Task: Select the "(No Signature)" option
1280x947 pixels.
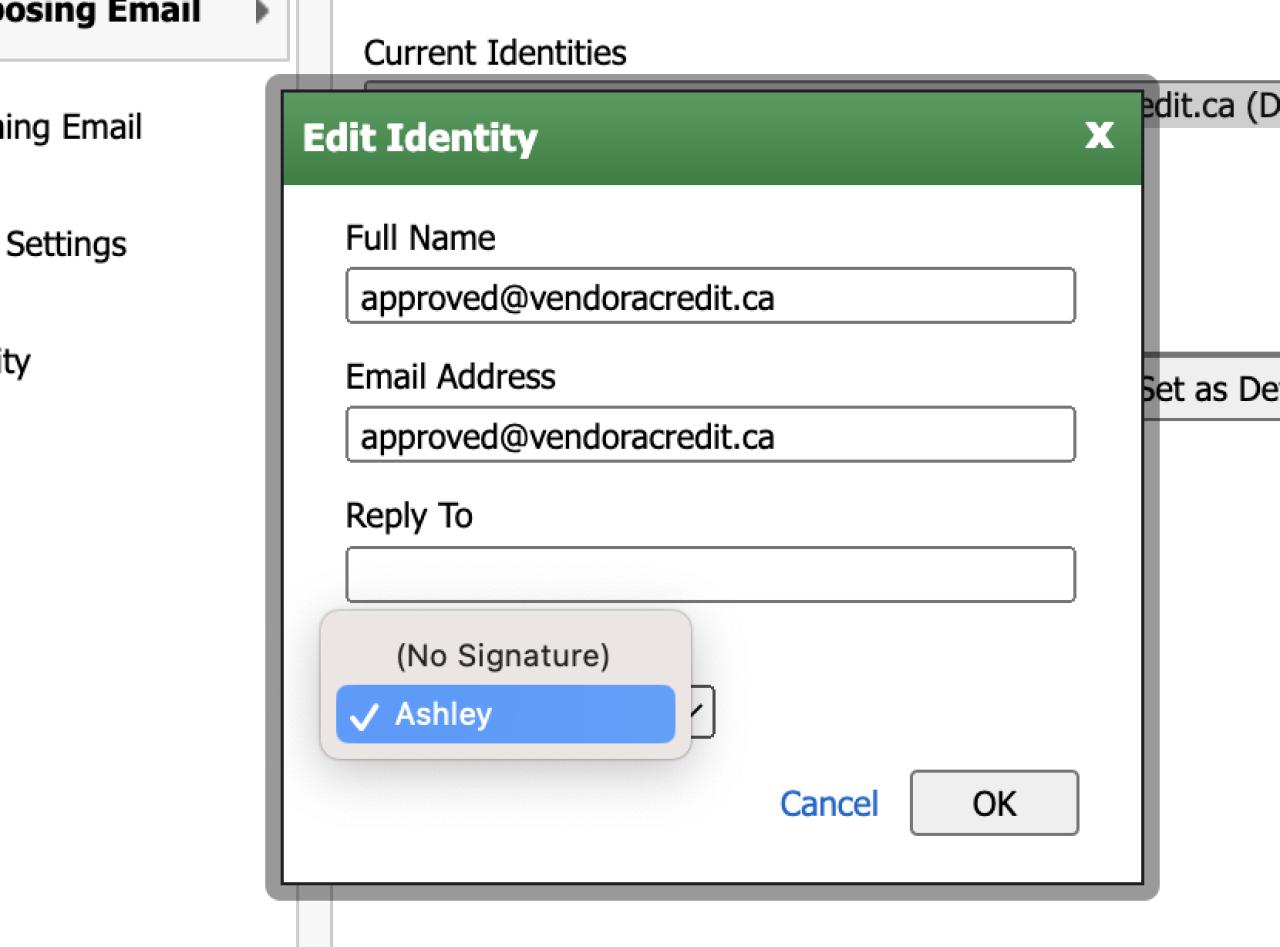Action: (x=503, y=656)
